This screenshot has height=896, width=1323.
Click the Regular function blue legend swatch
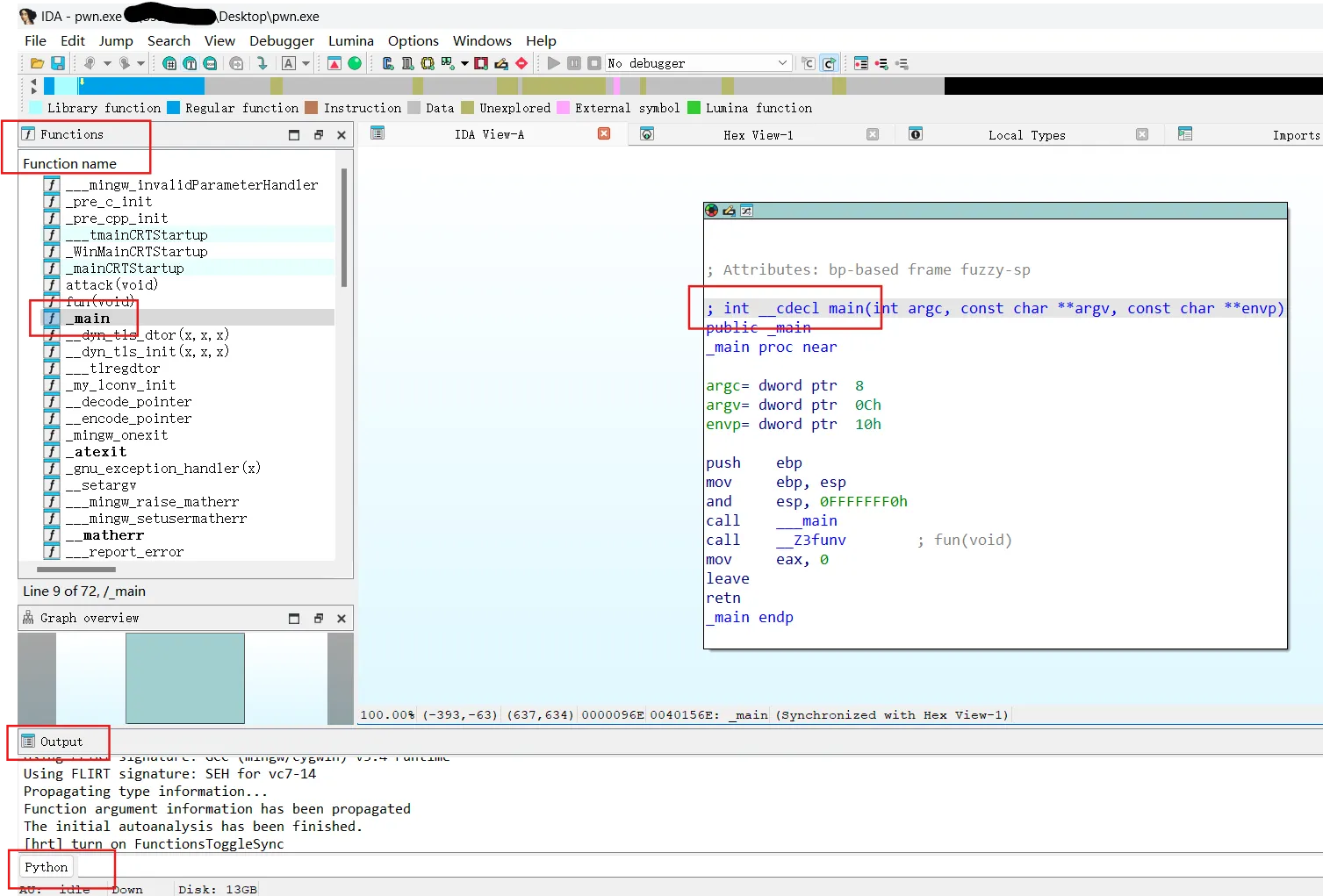click(173, 108)
